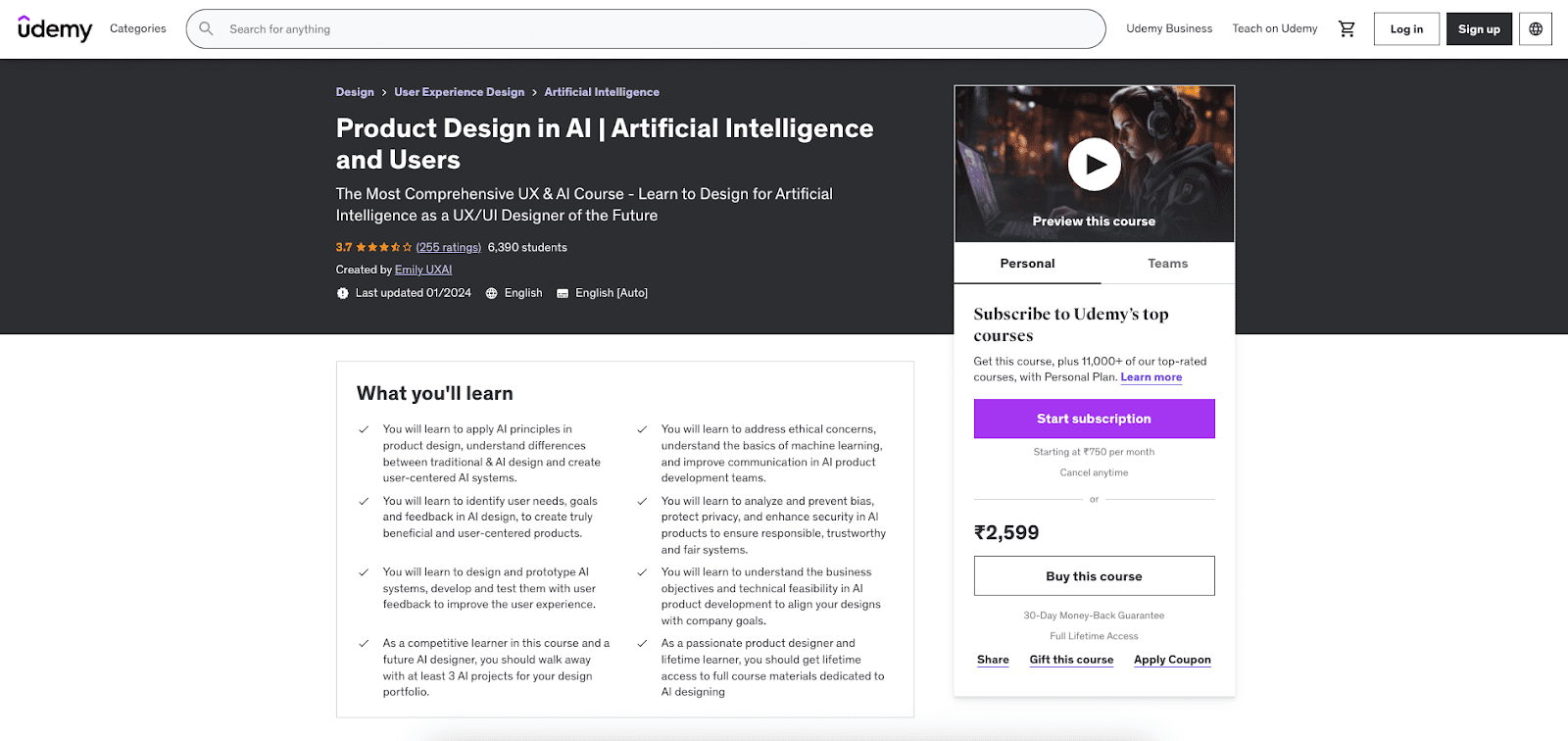This screenshot has width=1568, height=741.
Task: Click the 'apply AI principles' learning item
Action: point(492,454)
